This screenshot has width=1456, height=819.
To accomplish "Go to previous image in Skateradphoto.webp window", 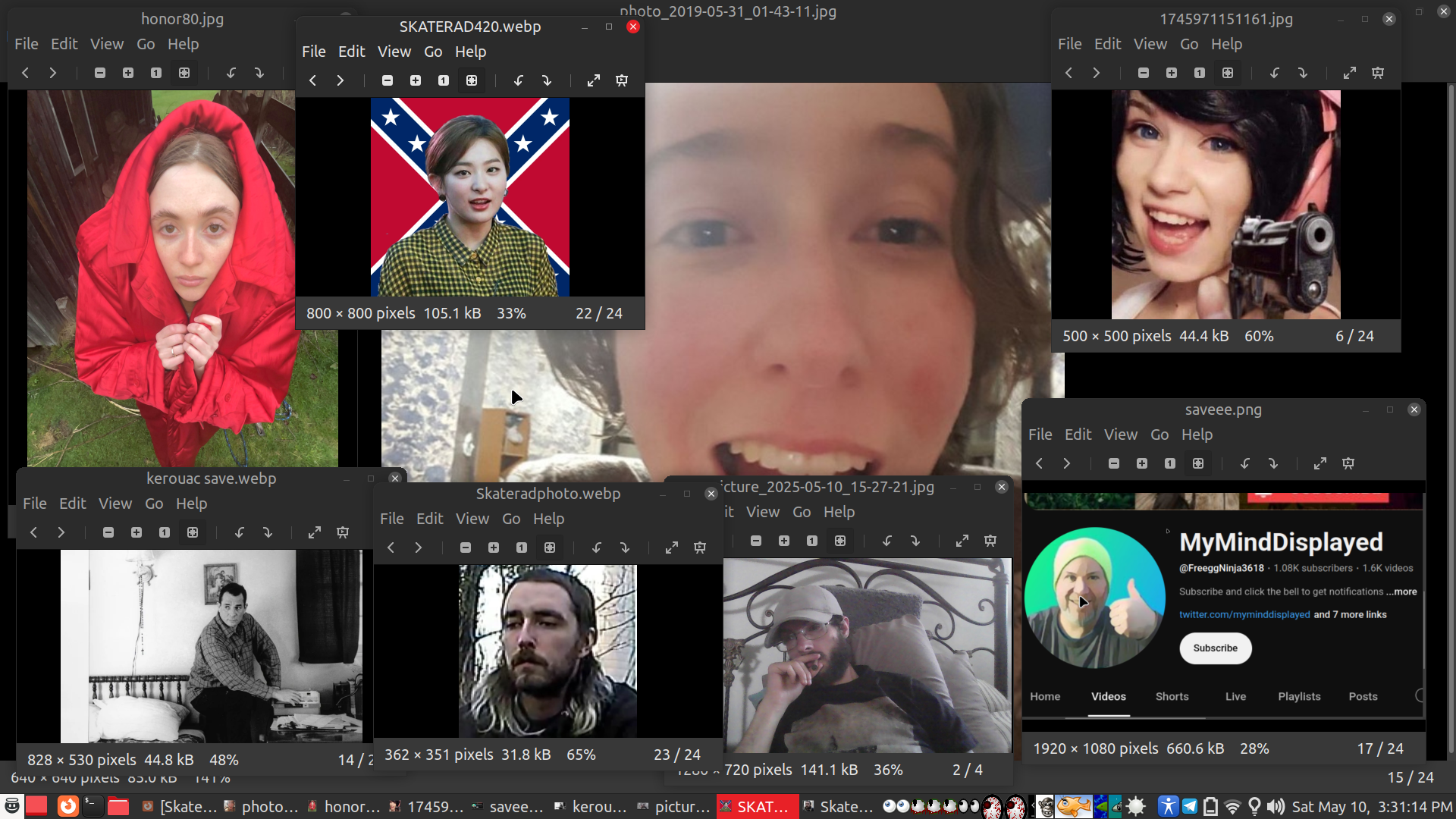I will [x=391, y=548].
